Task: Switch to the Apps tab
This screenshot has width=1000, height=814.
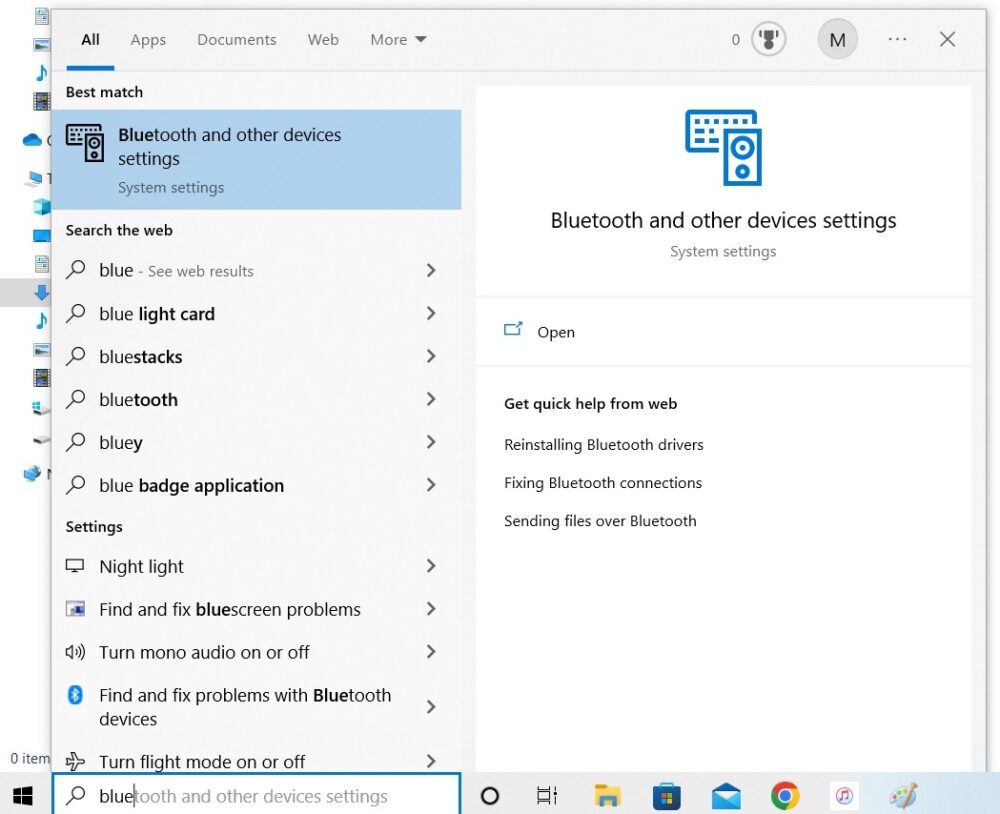Action: click(147, 39)
